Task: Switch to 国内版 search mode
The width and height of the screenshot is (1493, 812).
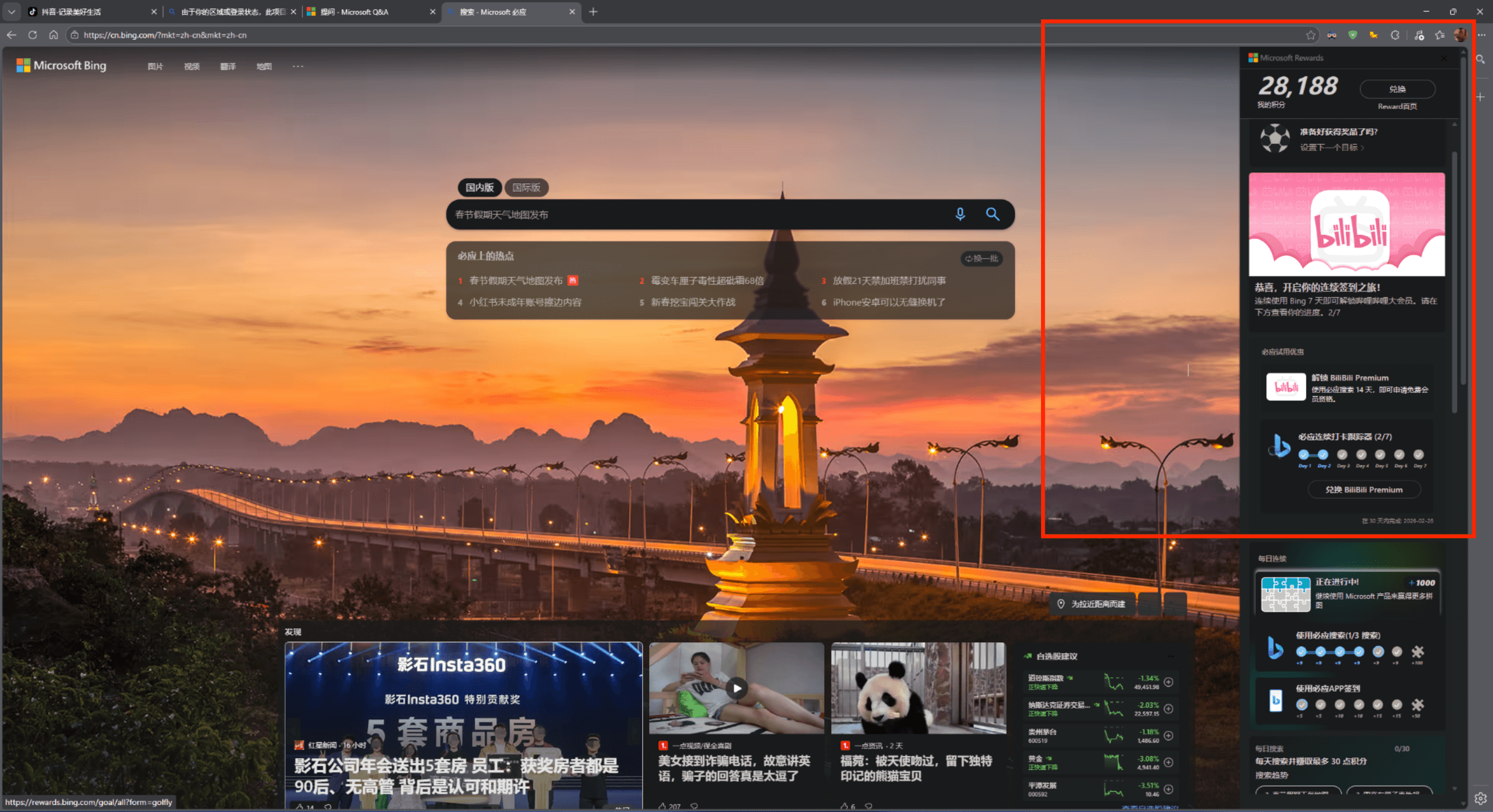Action: [x=479, y=188]
